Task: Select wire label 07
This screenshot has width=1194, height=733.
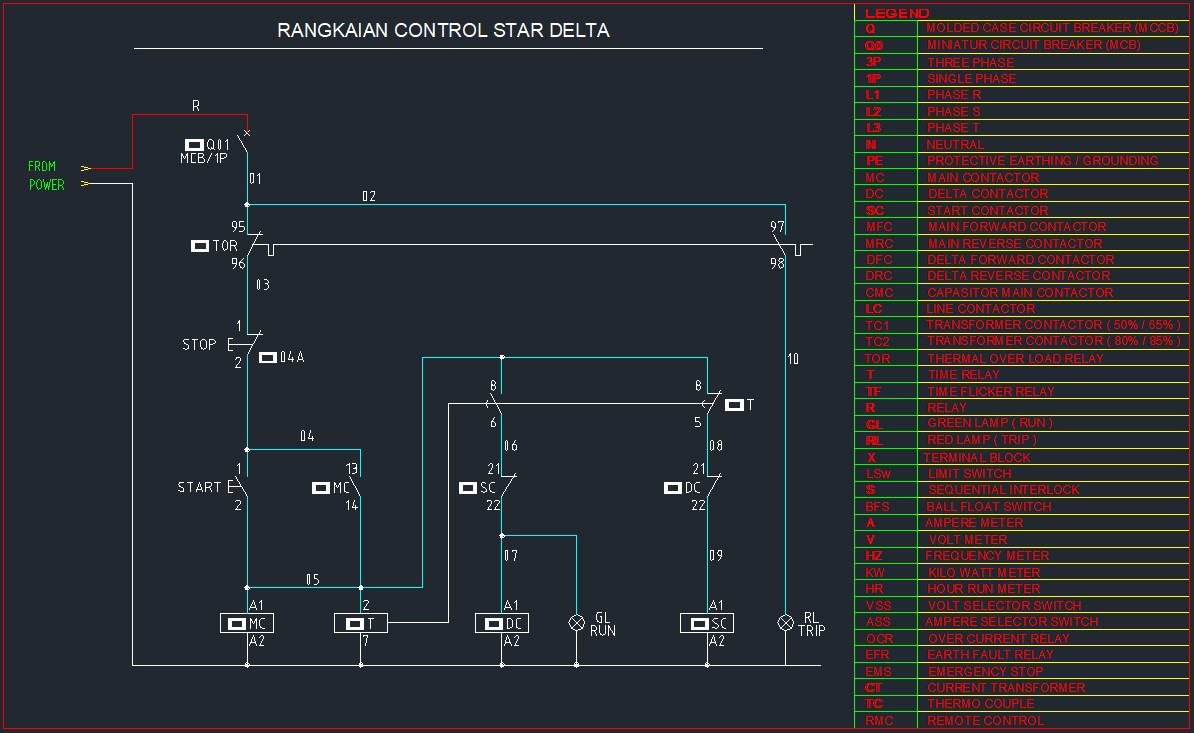Action: 511,556
